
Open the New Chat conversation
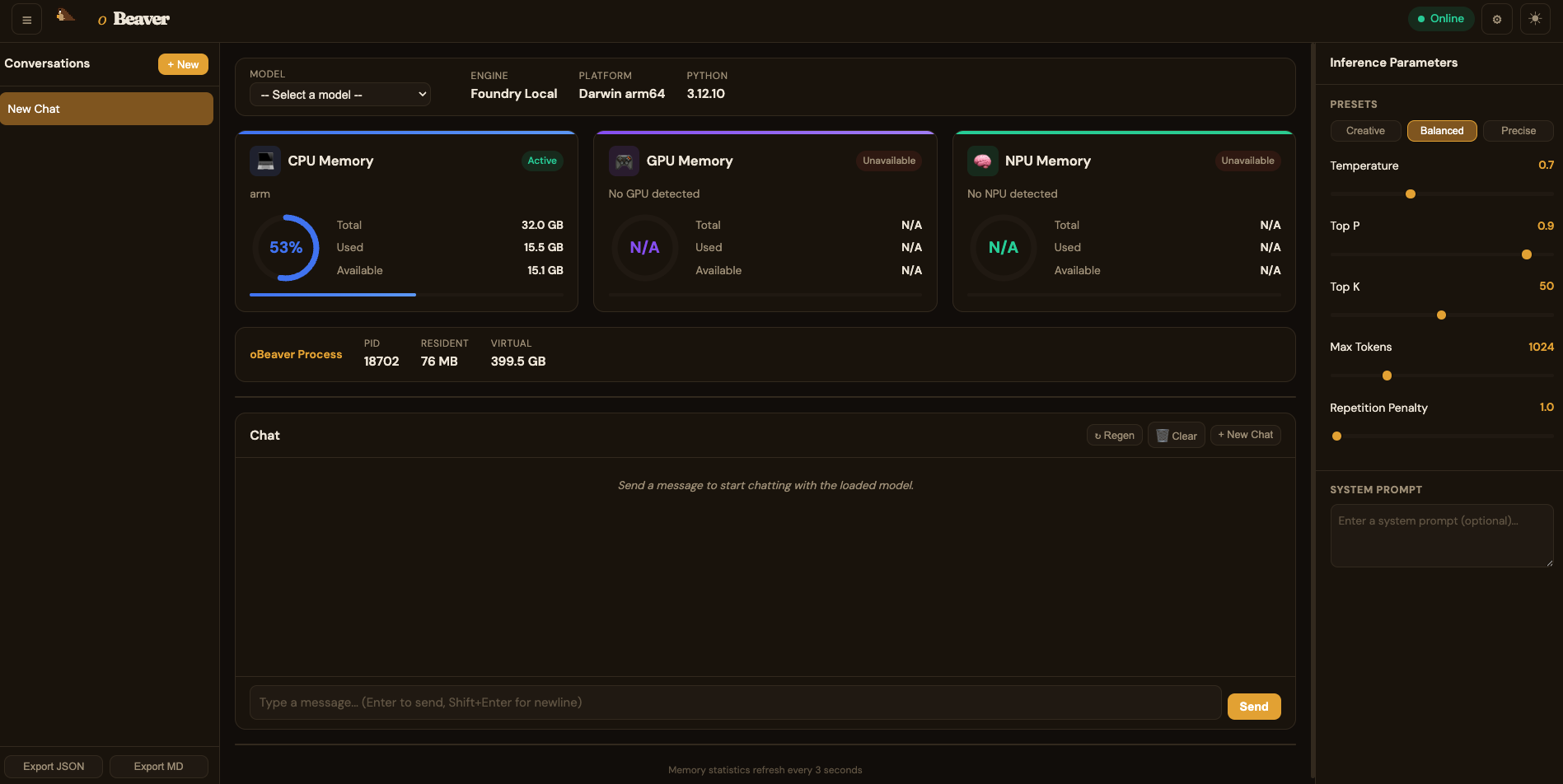(x=106, y=108)
